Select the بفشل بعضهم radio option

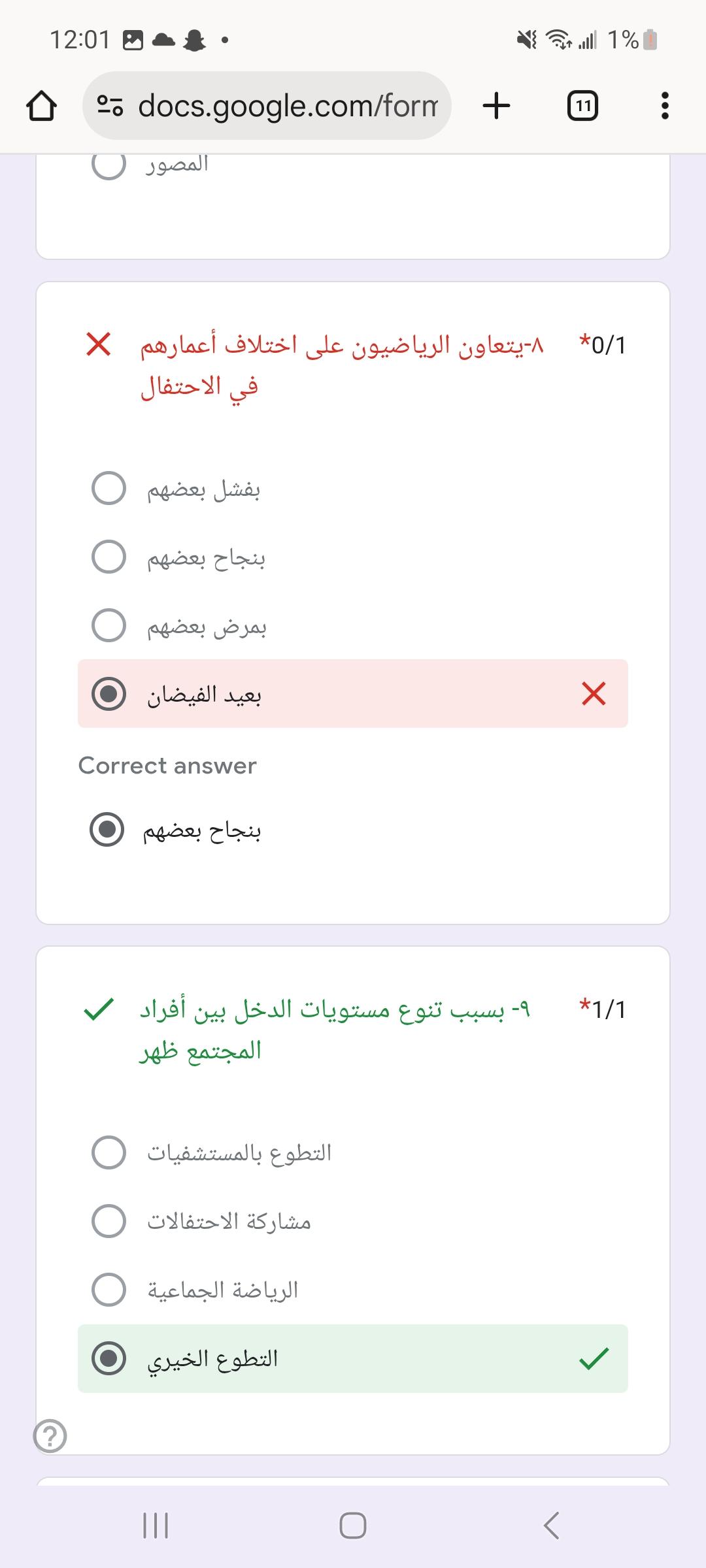coord(109,489)
